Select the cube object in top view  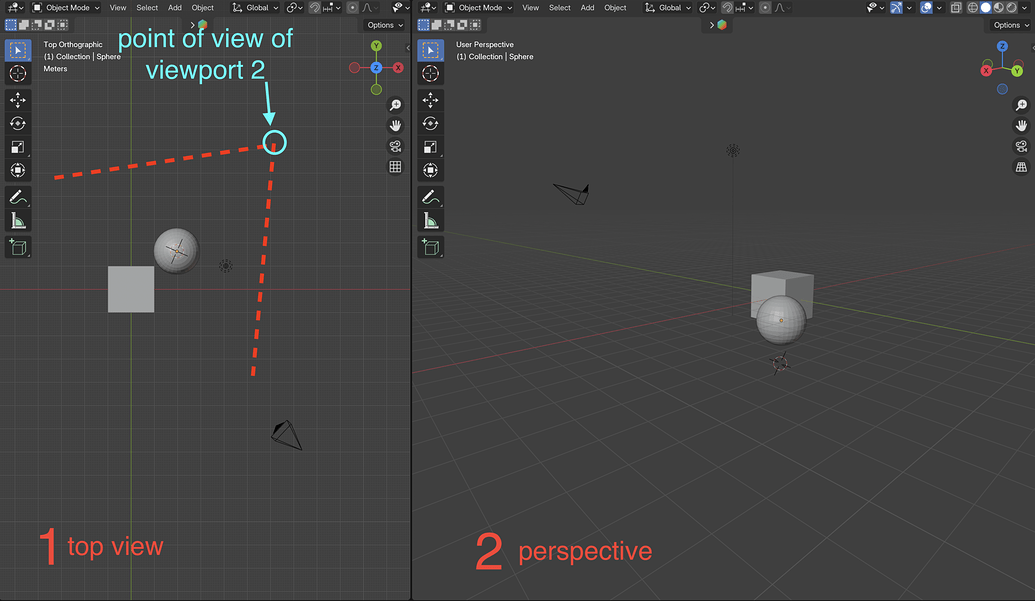(x=131, y=289)
